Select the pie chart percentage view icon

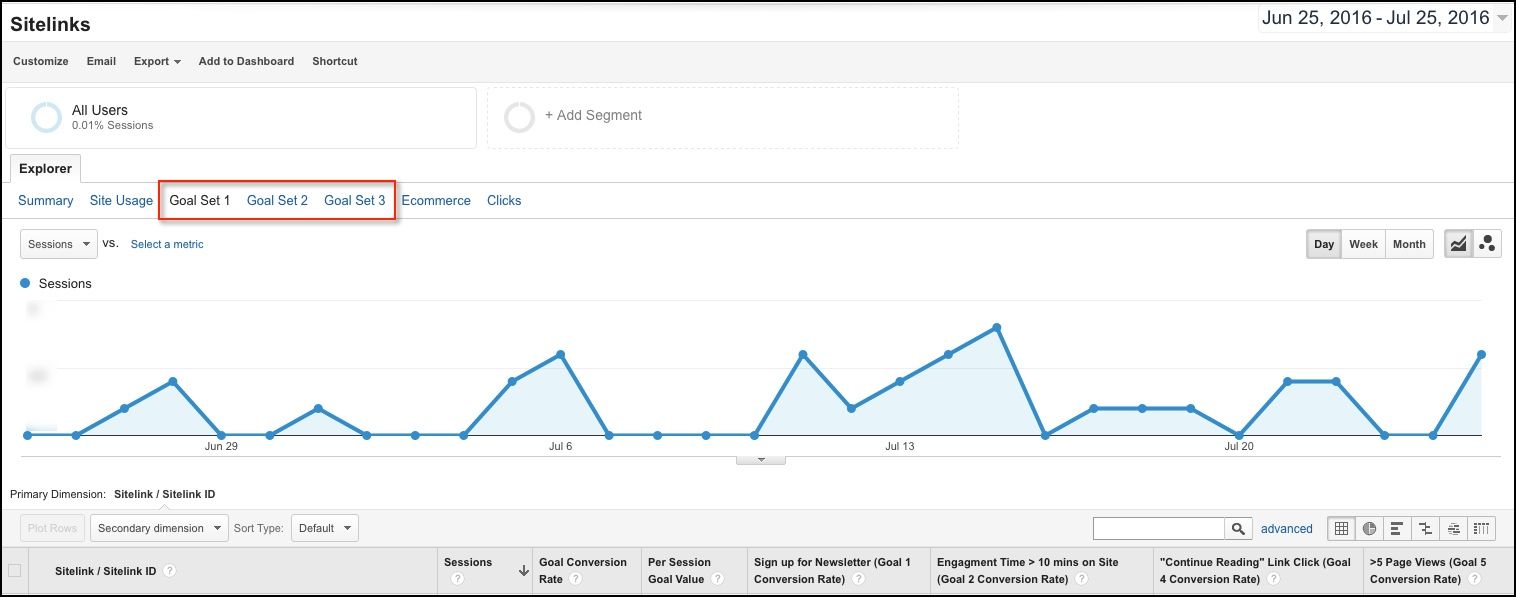pos(1369,528)
